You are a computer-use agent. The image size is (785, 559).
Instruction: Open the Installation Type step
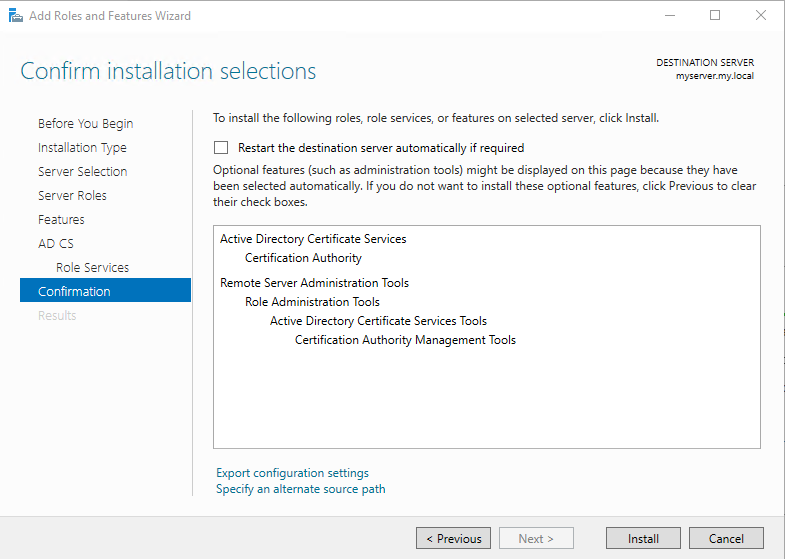82,148
